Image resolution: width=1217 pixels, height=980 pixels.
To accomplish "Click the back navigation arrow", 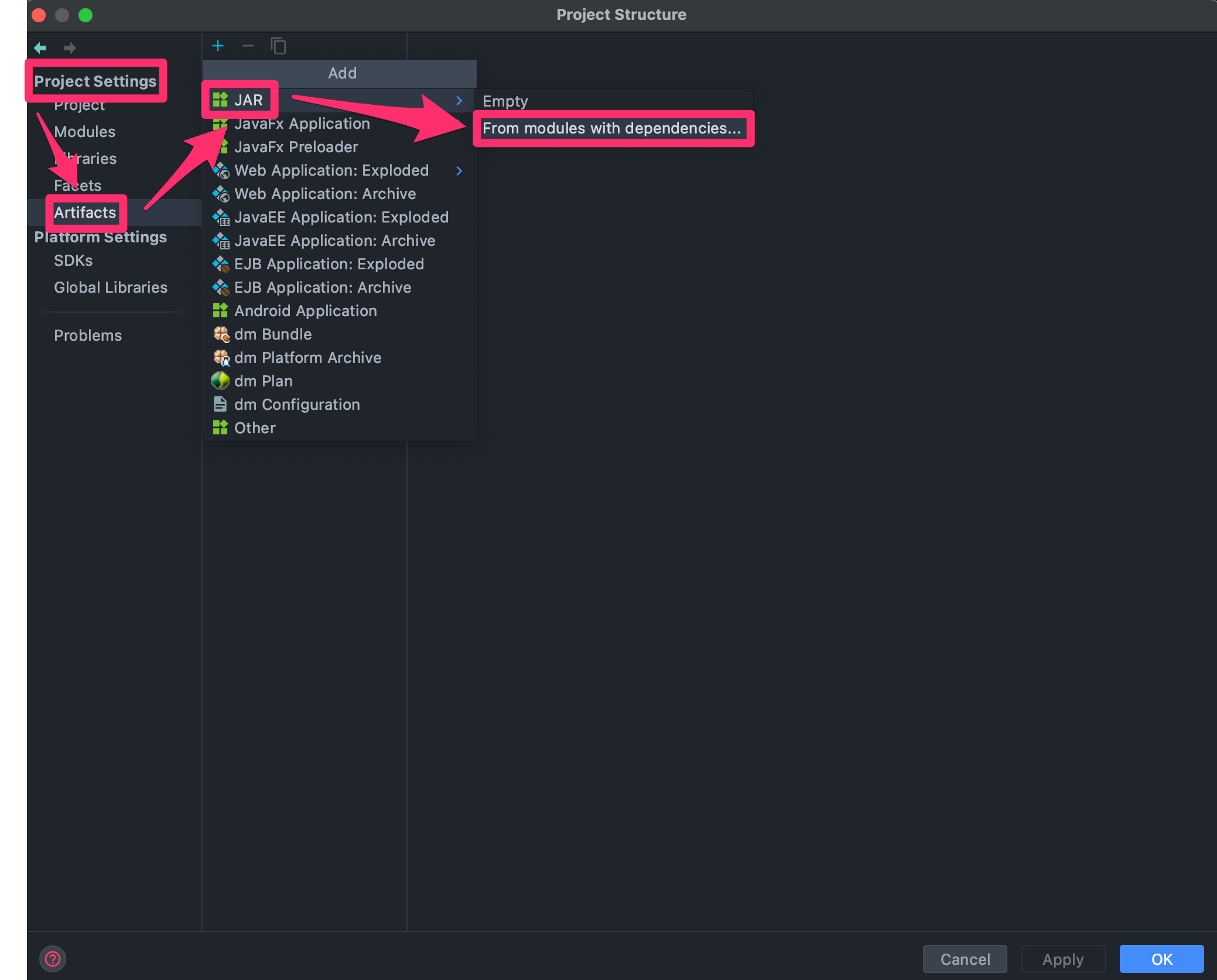I will click(40, 48).
